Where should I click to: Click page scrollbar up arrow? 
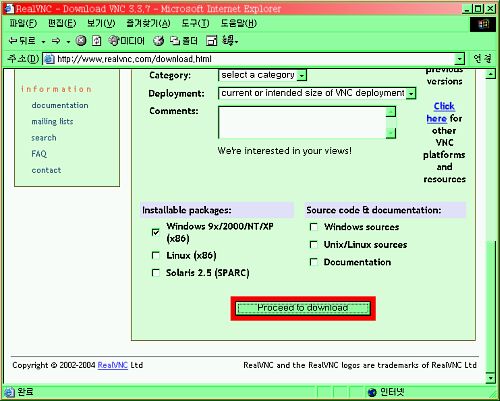tap(490, 74)
